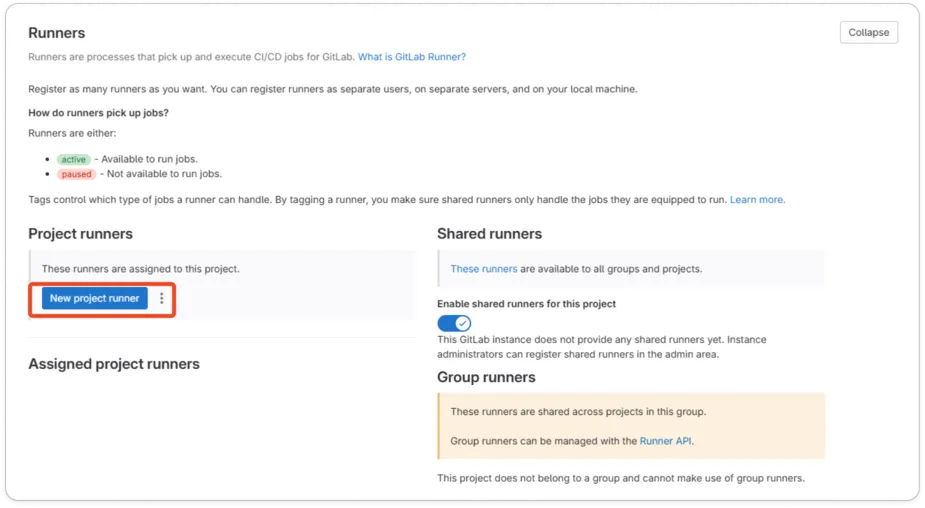Image resolution: width=925 pixels, height=508 pixels.
Task: Click the runners assigned to this project notice
Action: pos(140,269)
